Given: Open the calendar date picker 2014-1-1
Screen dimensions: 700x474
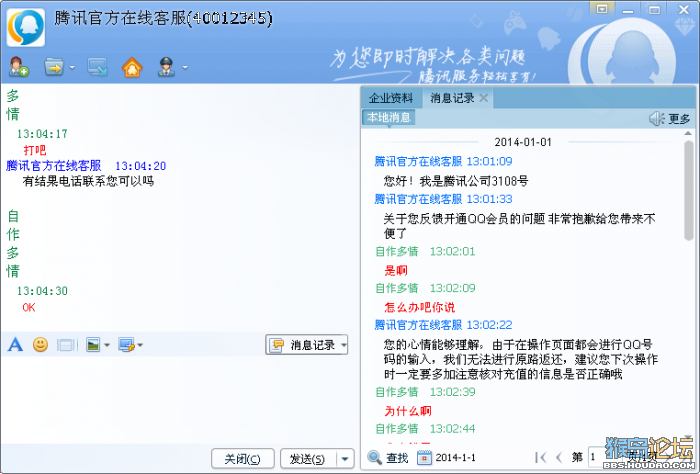Looking at the screenshot, I should click(446, 457).
